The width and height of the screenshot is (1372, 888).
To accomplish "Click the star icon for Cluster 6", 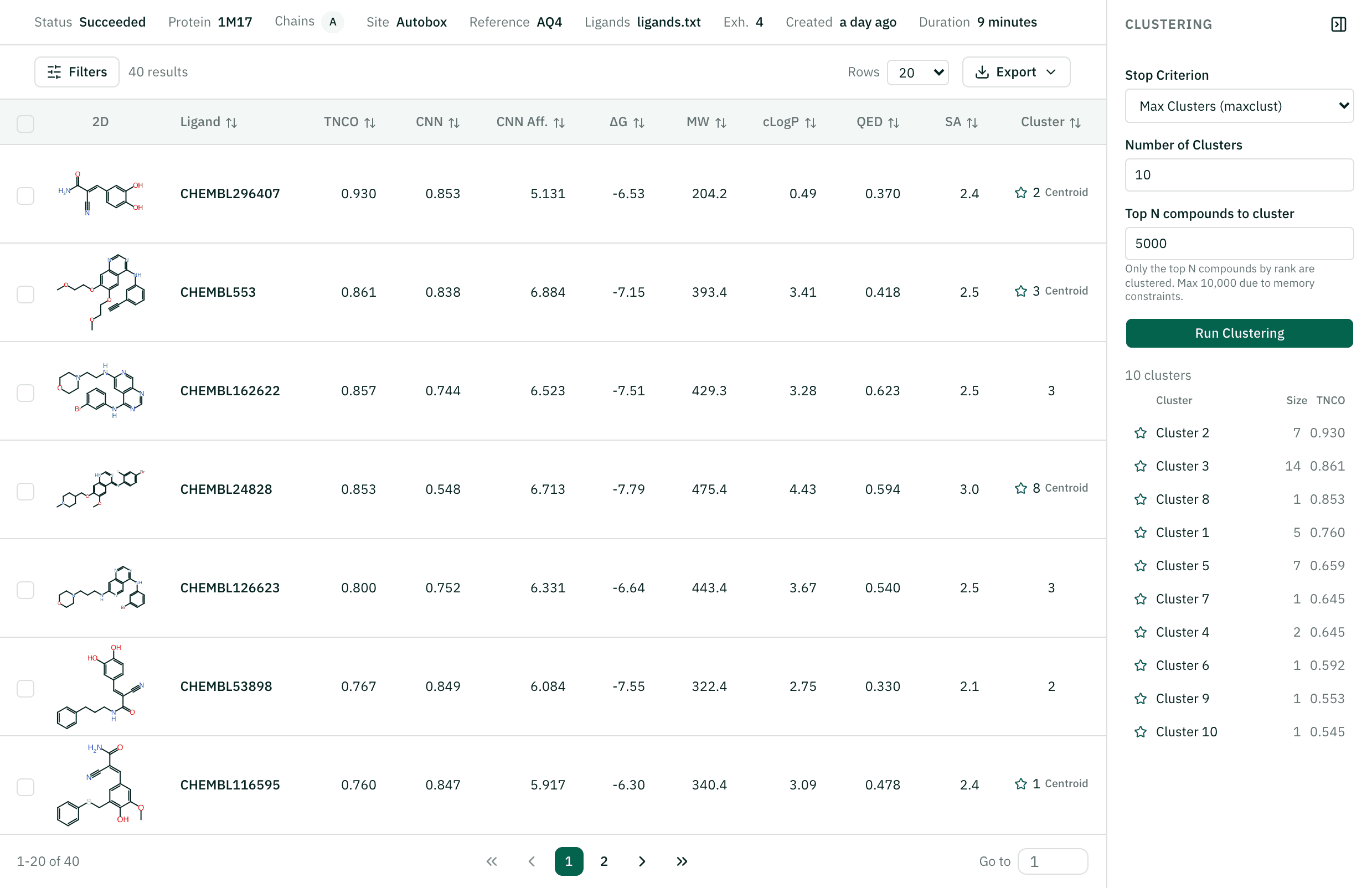I will tap(1140, 665).
